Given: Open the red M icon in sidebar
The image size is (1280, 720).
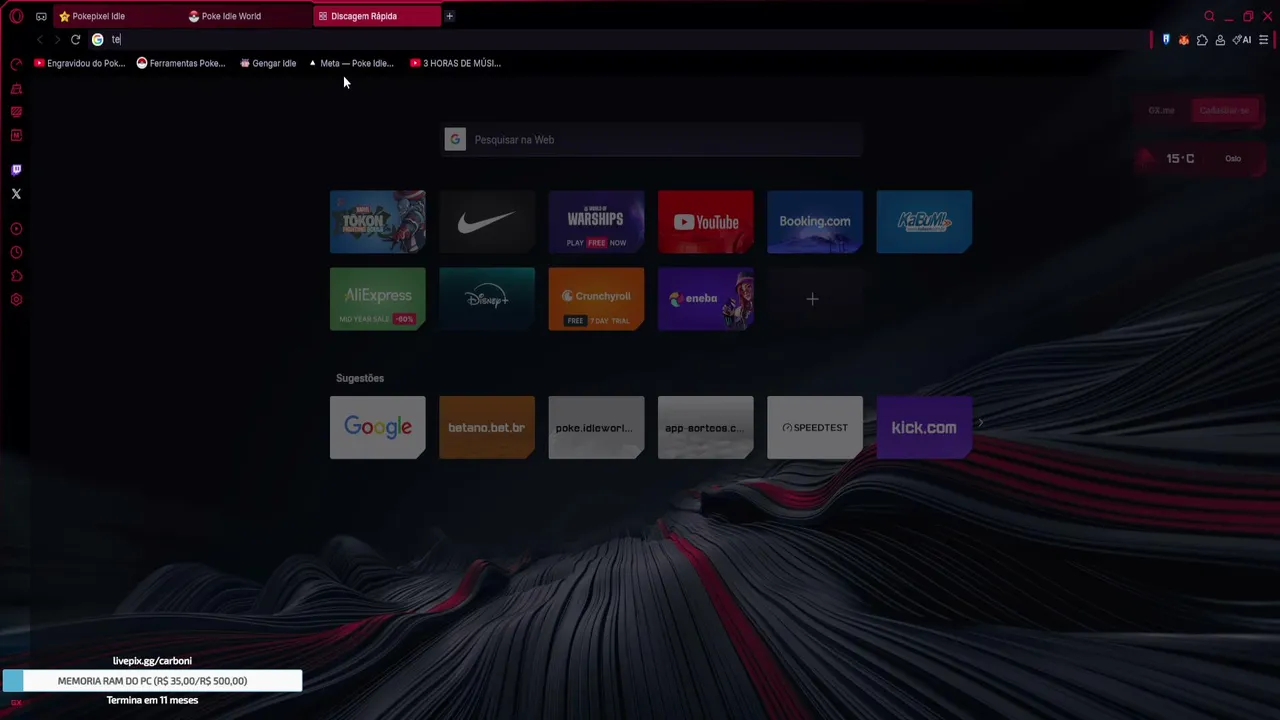Looking at the screenshot, I should pos(16,135).
